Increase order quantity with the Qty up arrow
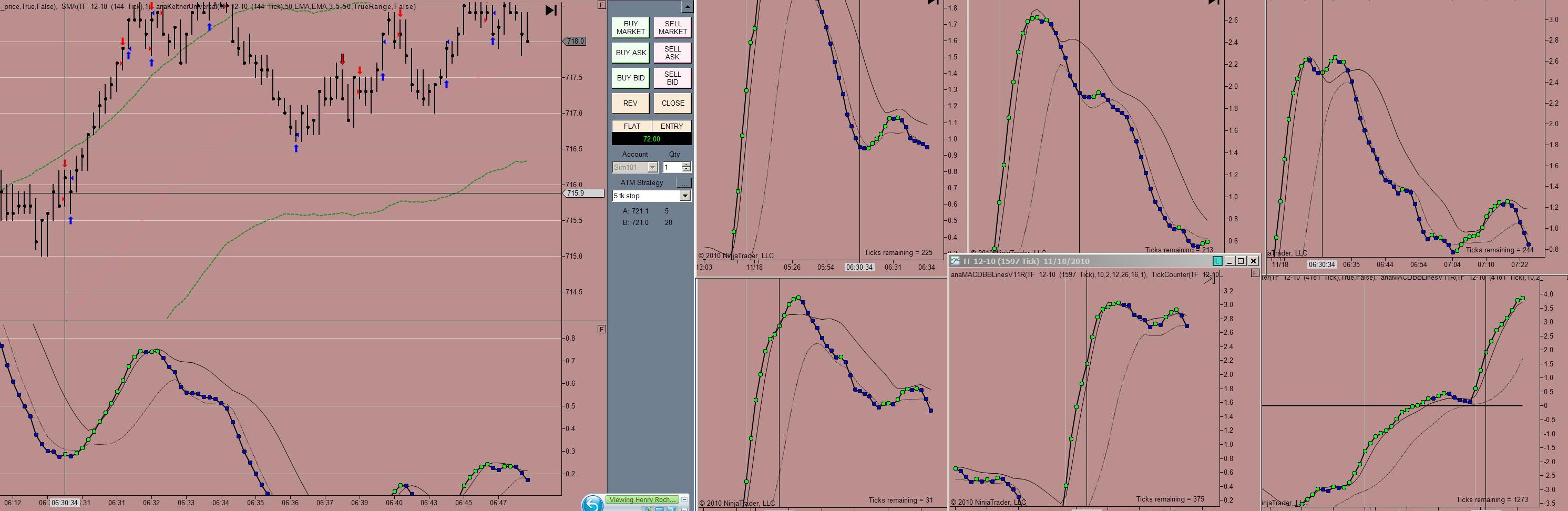This screenshot has height=511, width=1568. click(x=686, y=165)
